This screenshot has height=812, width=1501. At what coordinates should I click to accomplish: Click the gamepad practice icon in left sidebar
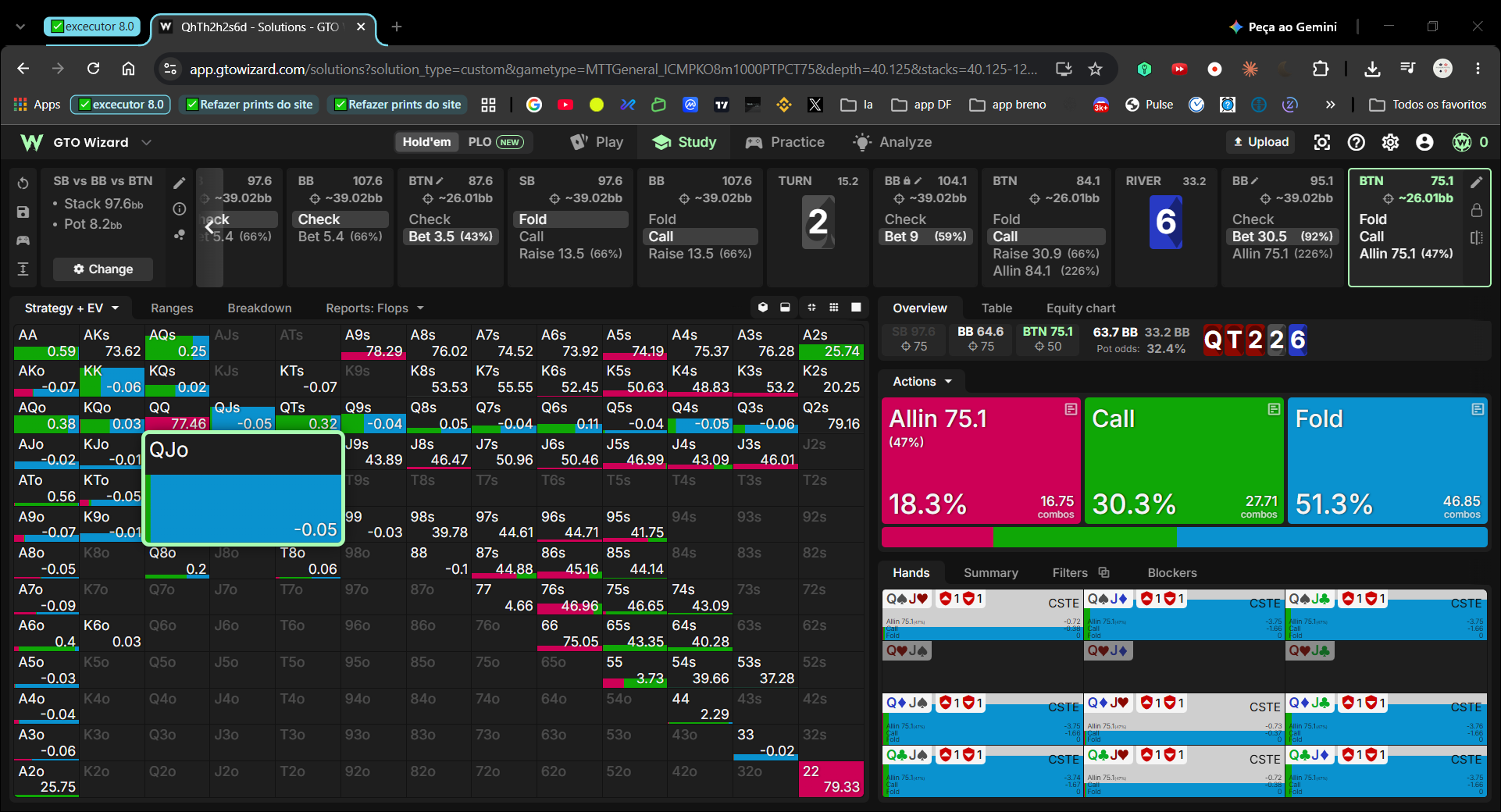point(23,240)
